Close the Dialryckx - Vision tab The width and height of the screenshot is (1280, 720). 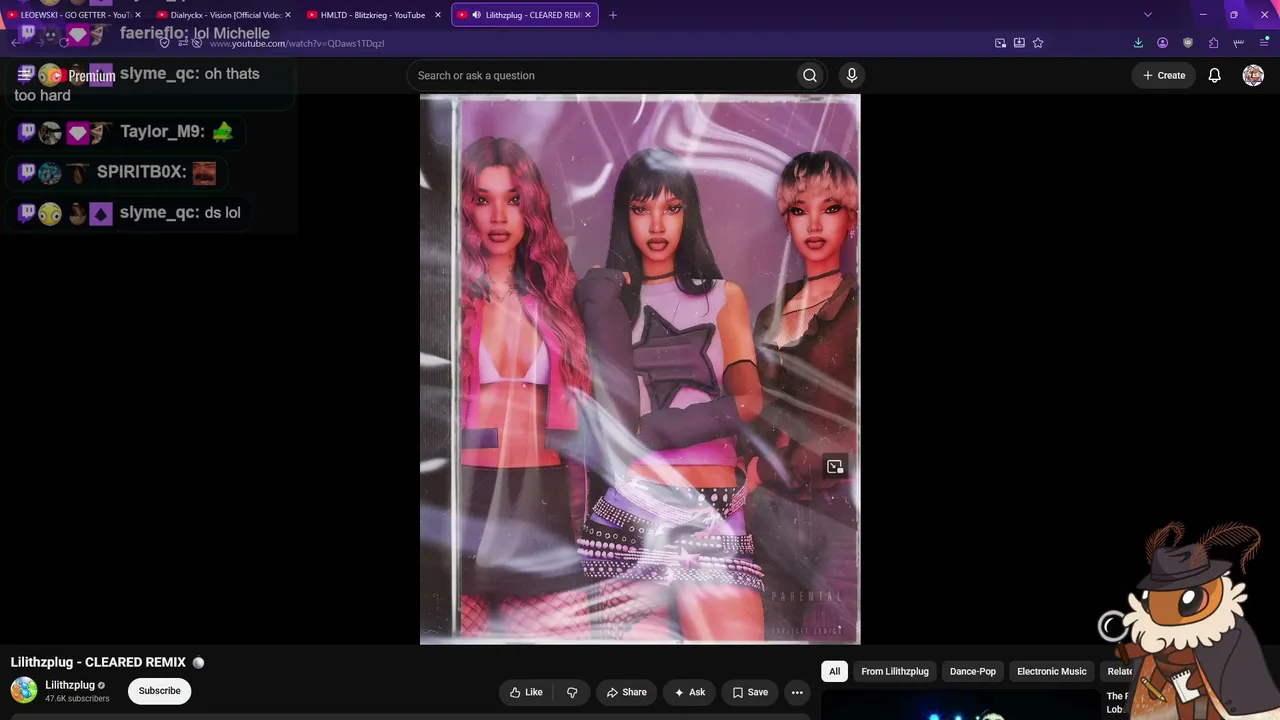(288, 15)
